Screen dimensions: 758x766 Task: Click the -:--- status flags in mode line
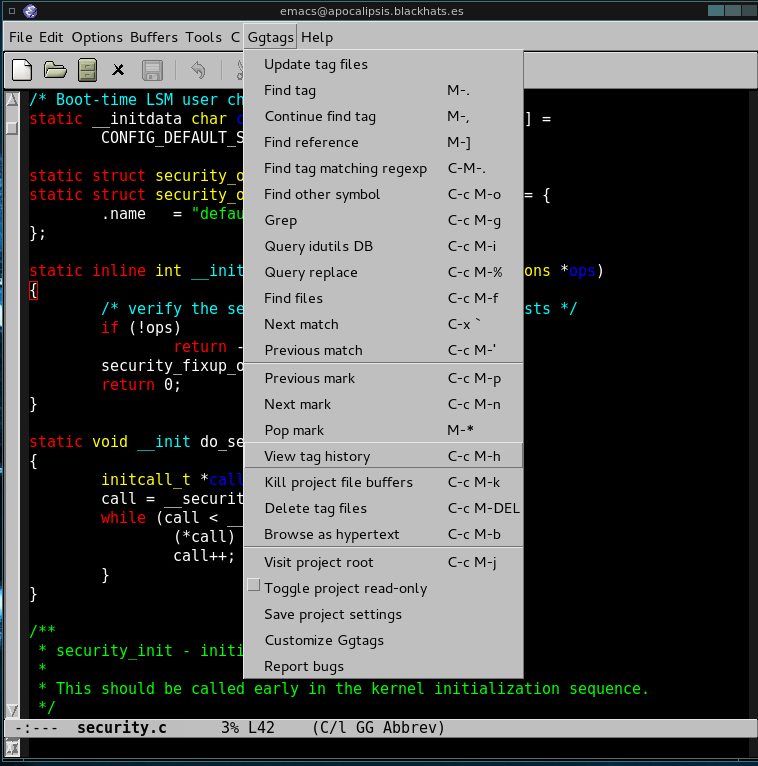click(37, 728)
